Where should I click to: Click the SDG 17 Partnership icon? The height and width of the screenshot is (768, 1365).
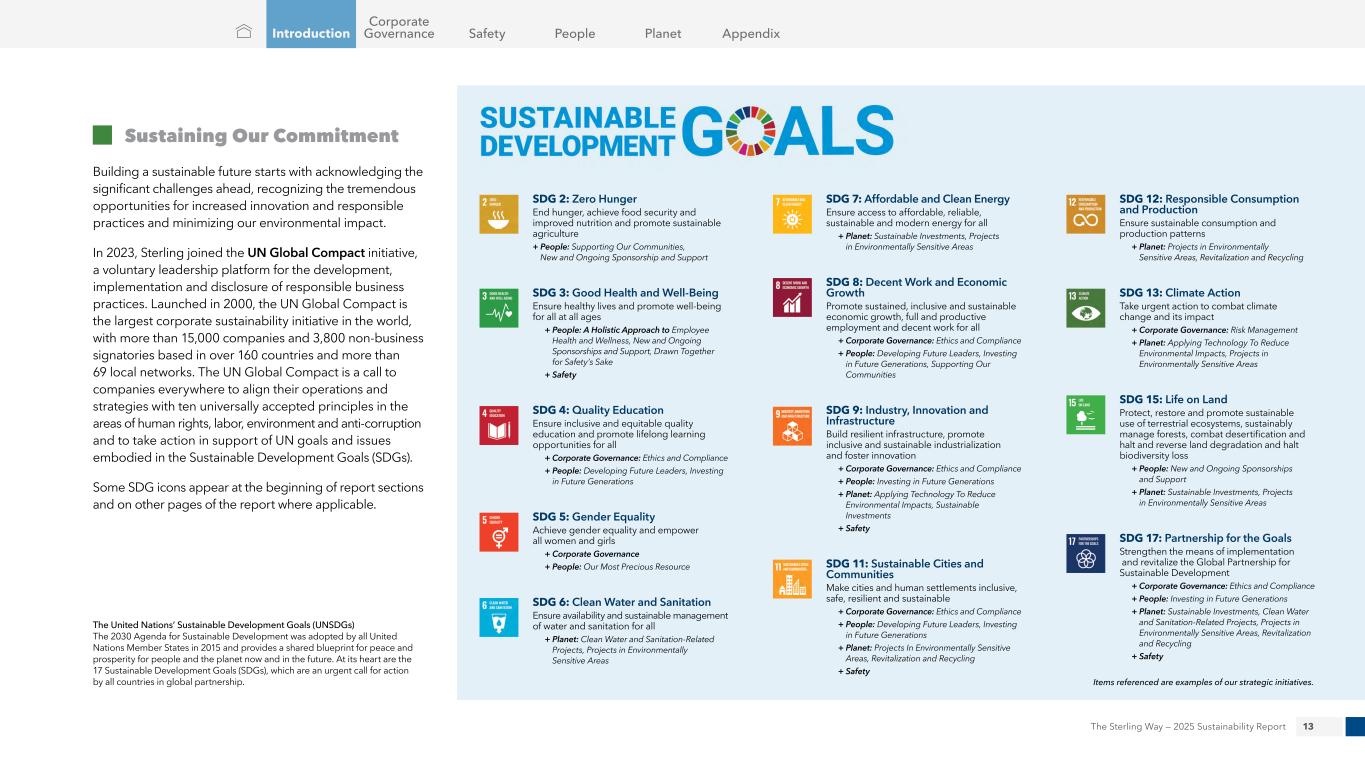click(x=1086, y=553)
